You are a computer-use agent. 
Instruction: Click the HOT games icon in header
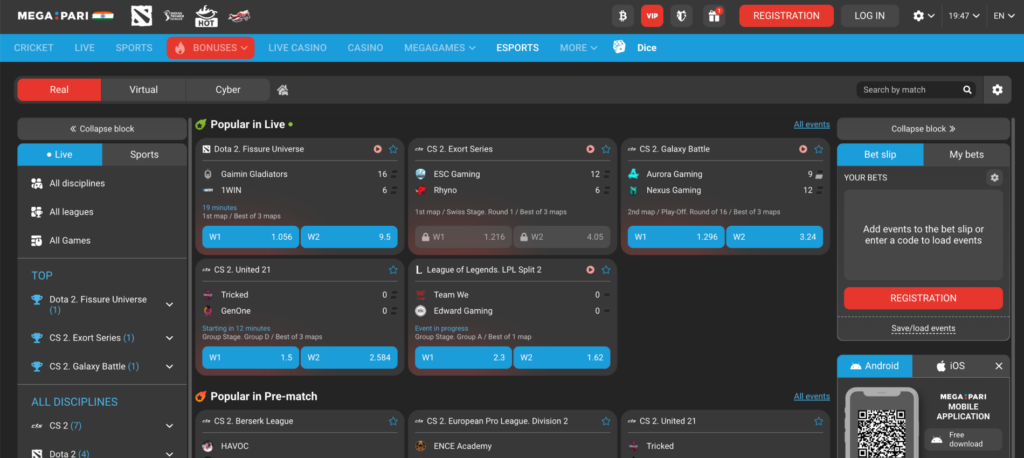click(206, 16)
